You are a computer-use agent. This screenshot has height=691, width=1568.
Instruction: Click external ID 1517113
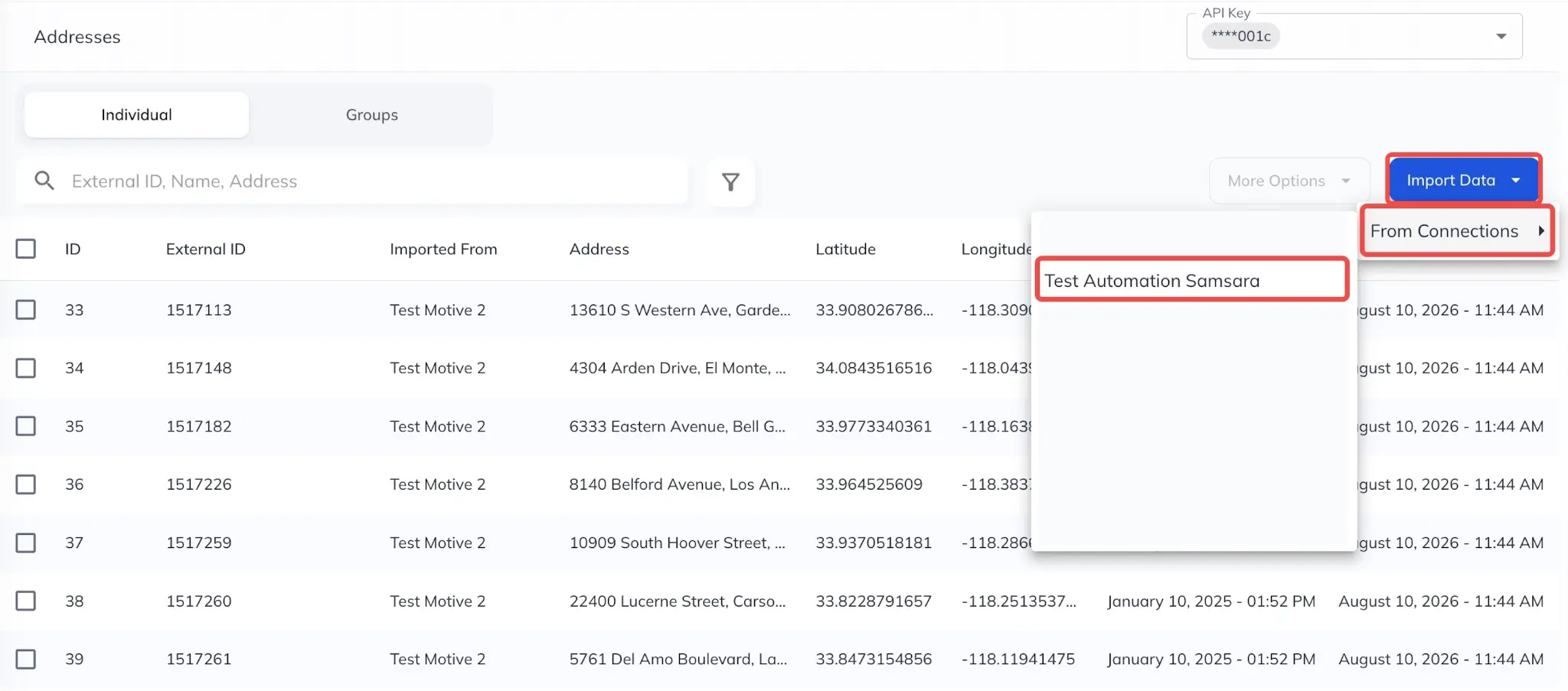pos(199,310)
